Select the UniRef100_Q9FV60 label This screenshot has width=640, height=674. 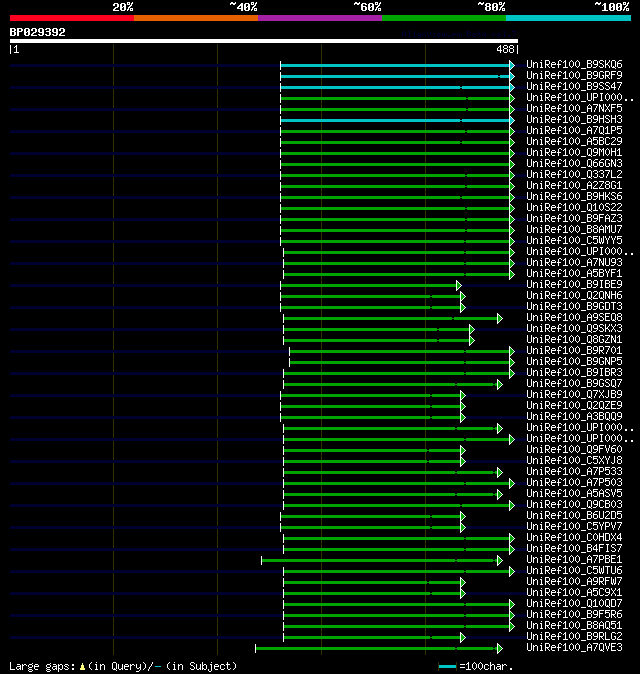pyautogui.click(x=574, y=450)
